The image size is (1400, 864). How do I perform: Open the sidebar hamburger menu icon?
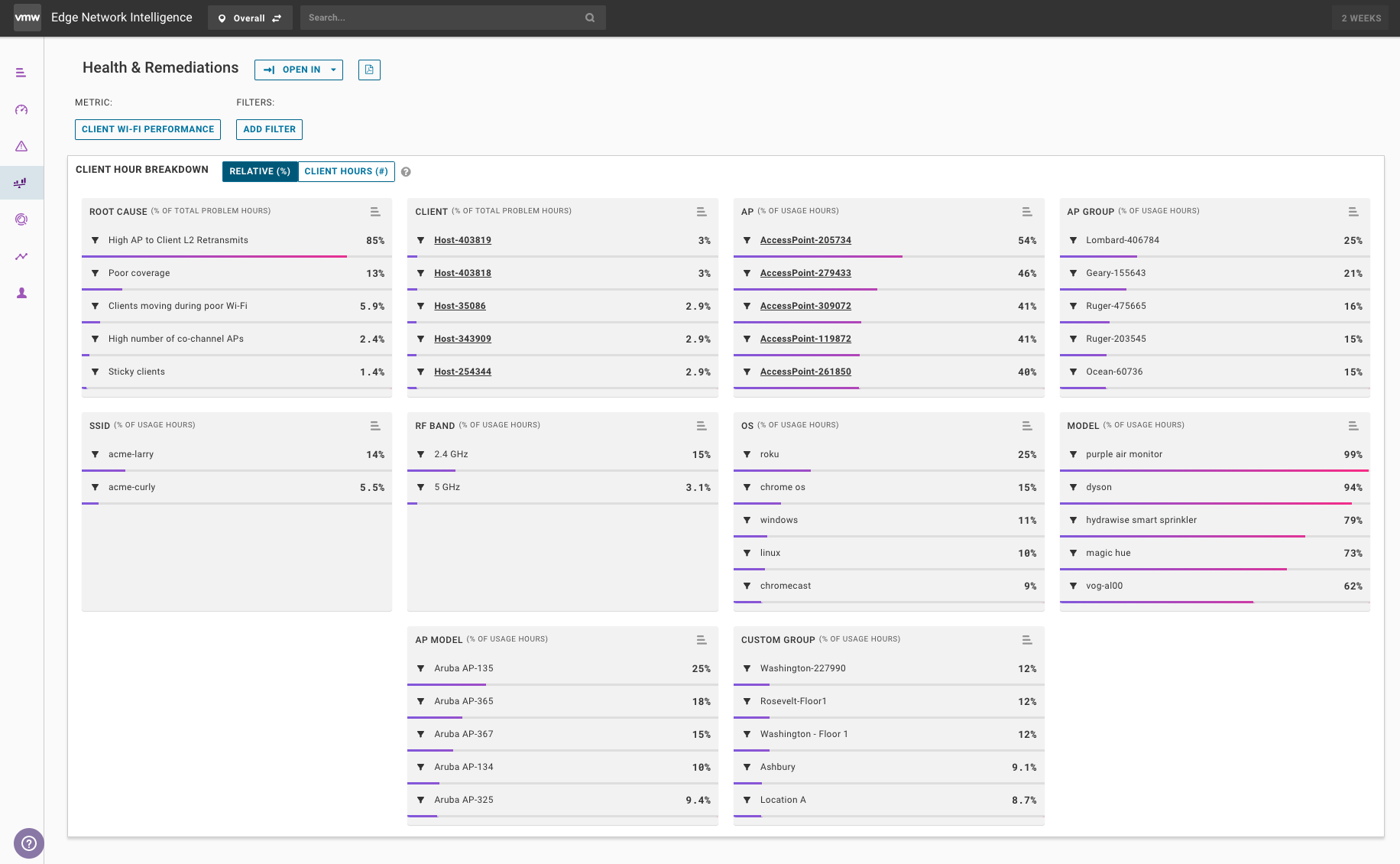click(21, 73)
